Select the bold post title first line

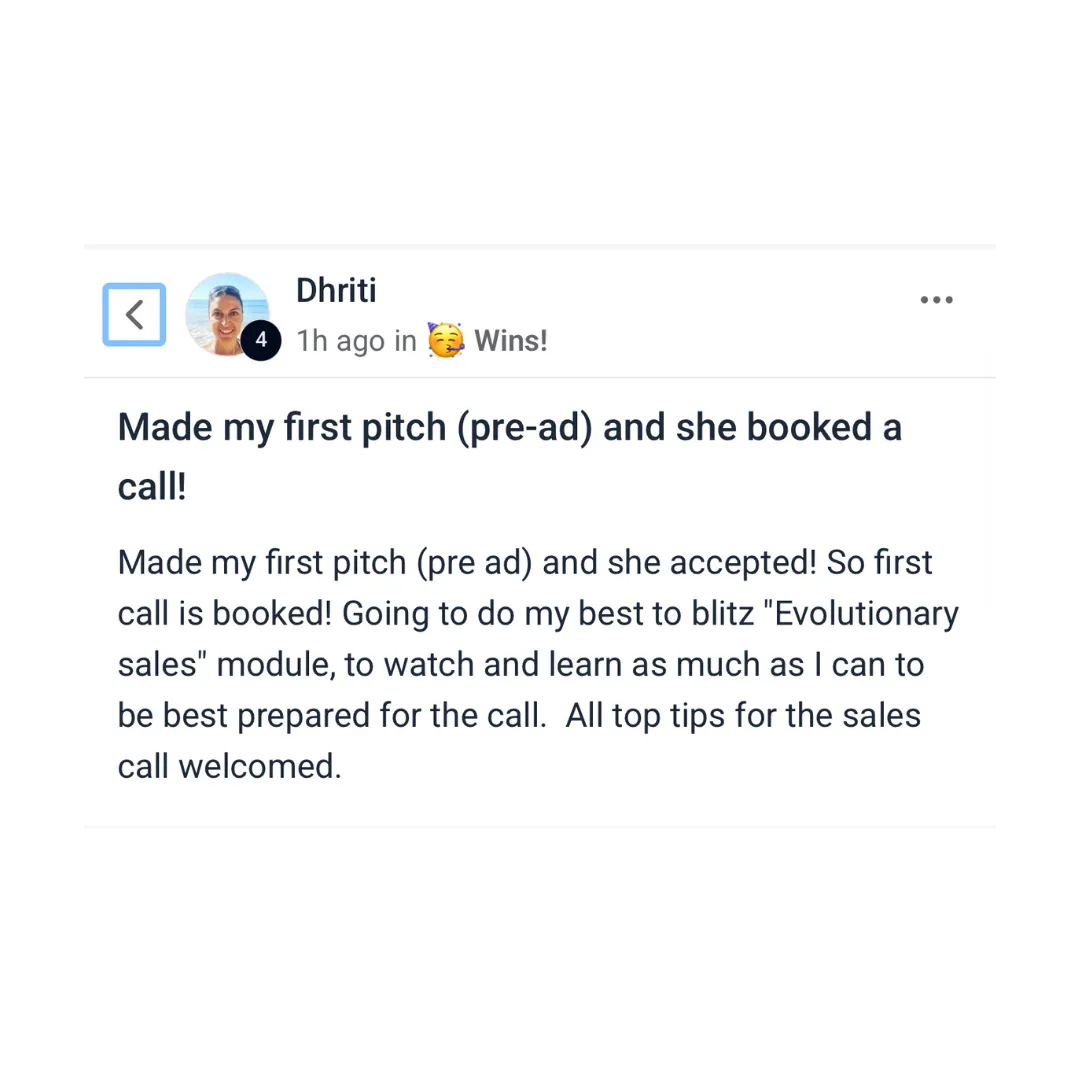pyautogui.click(x=510, y=427)
